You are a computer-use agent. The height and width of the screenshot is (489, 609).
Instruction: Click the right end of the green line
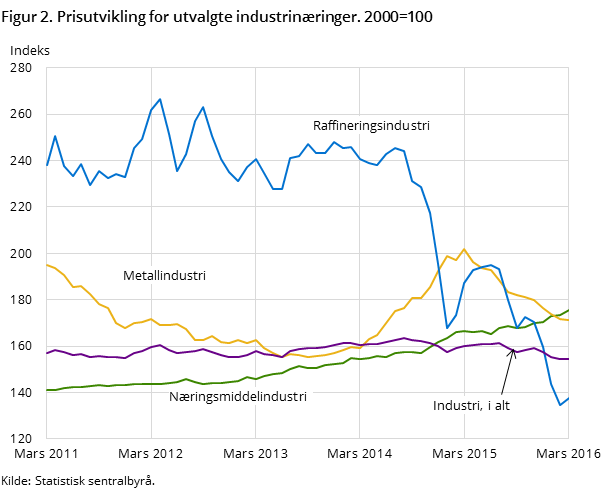(568, 311)
